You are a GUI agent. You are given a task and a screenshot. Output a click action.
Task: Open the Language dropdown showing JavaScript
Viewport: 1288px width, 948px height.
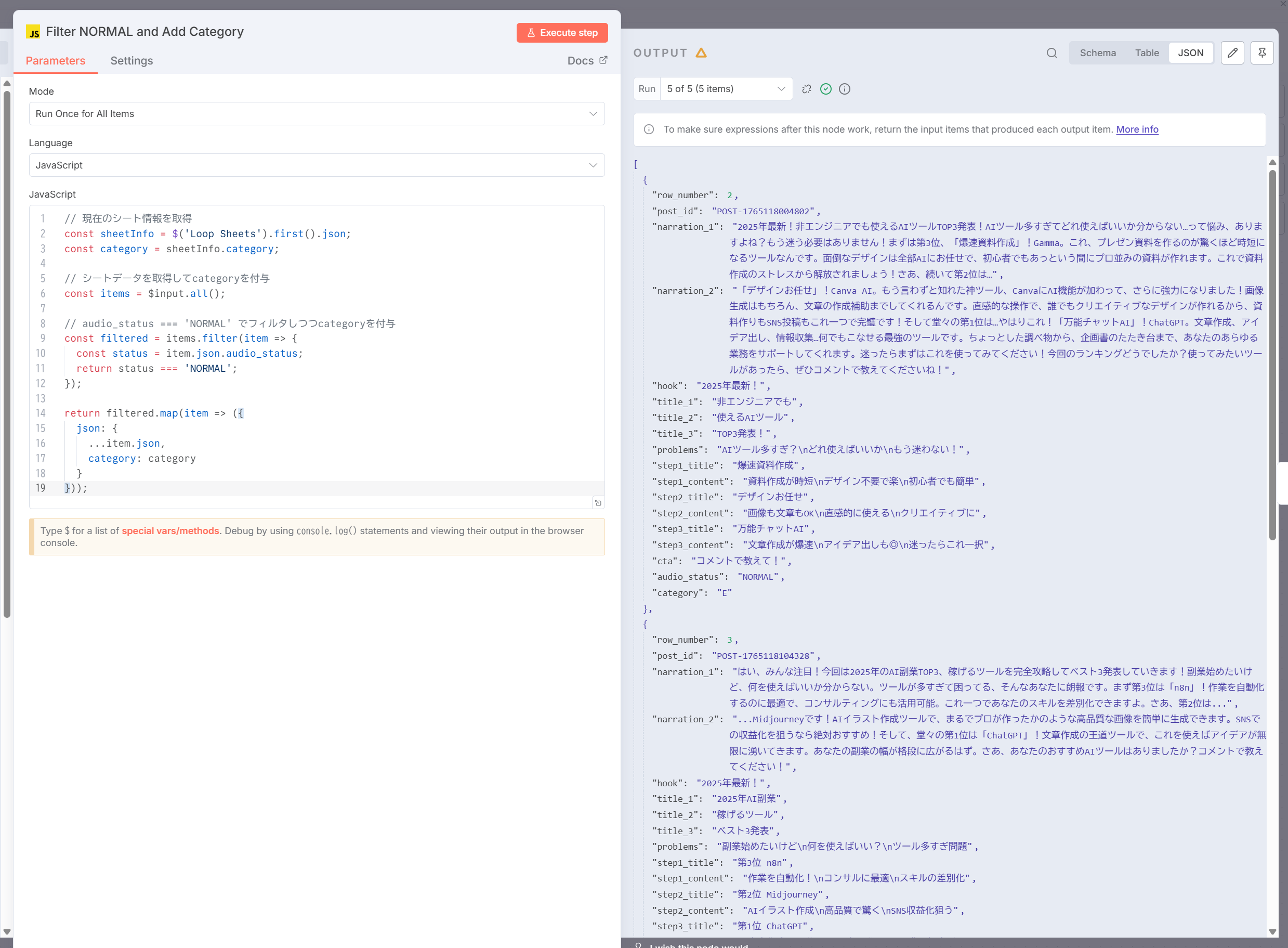pos(317,165)
